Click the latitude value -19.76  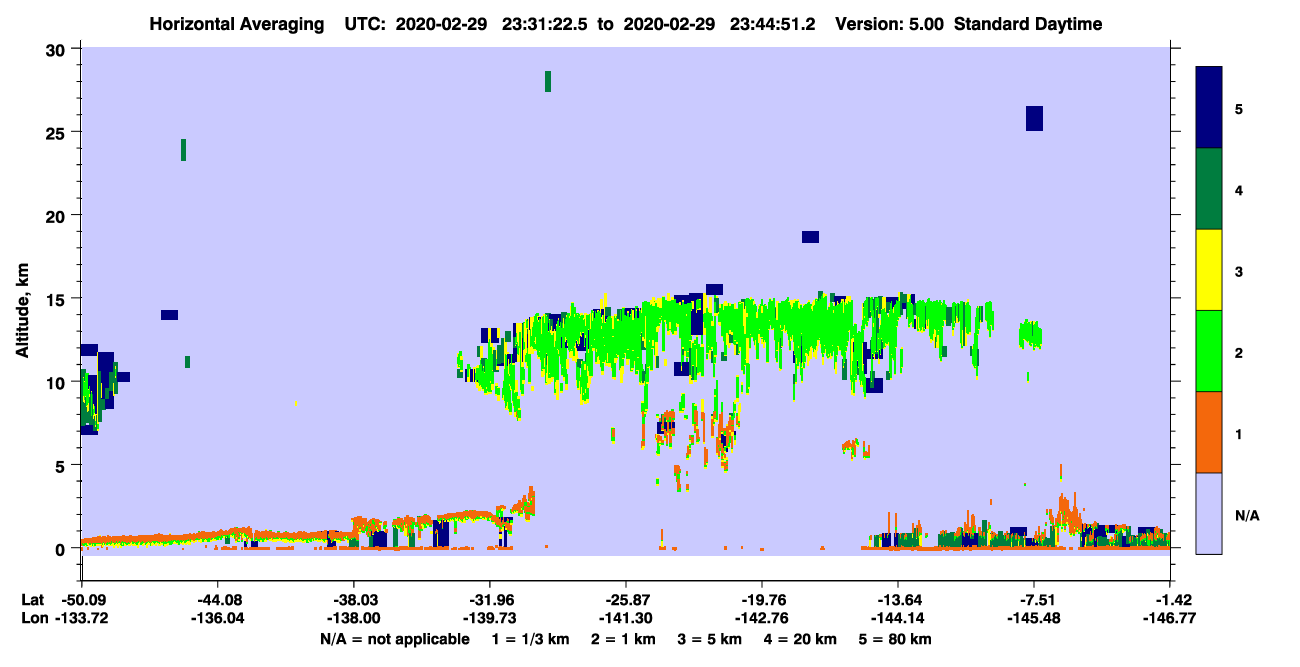762,600
